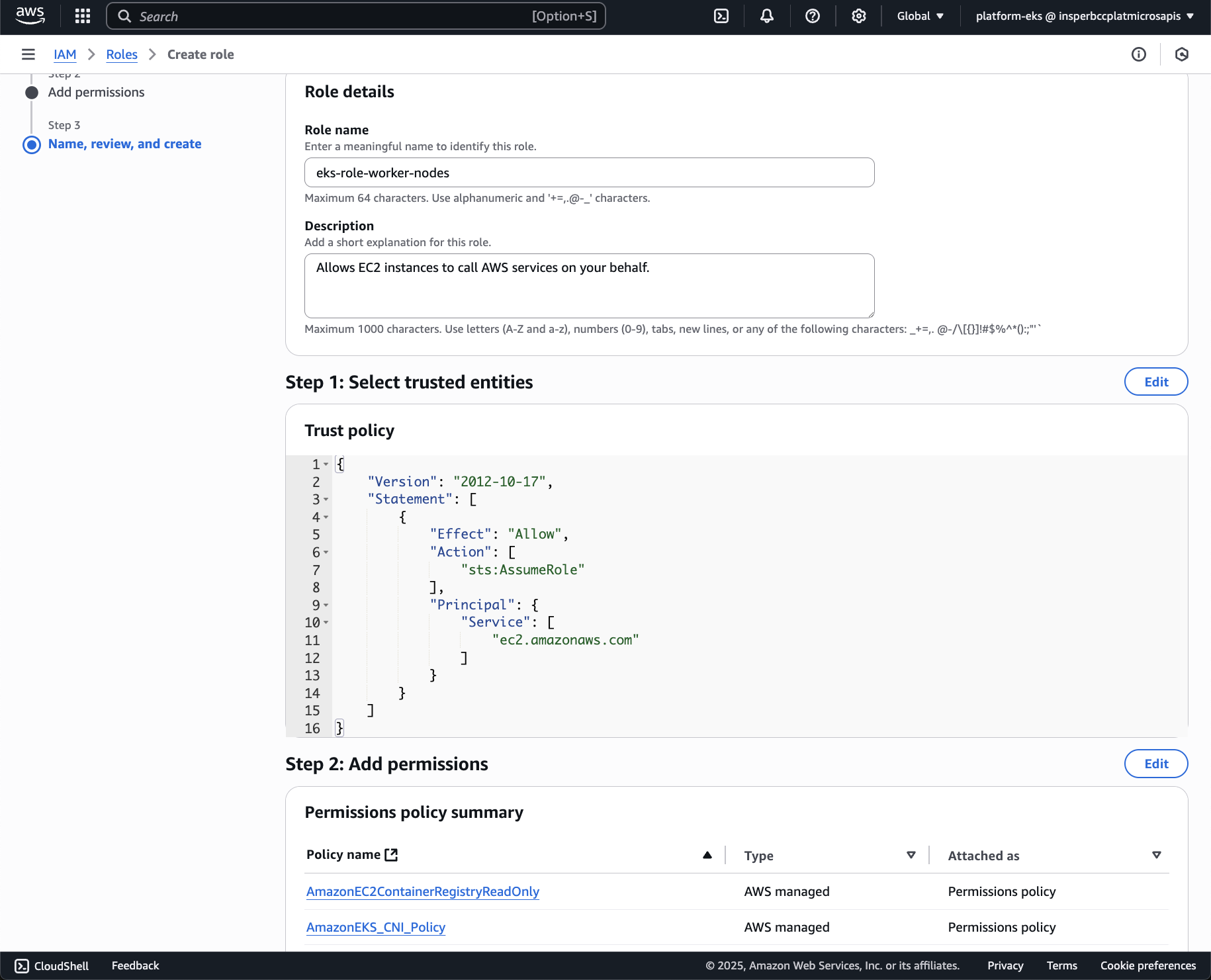This screenshot has width=1211, height=980.
Task: Click the Role name input field
Action: click(x=589, y=173)
